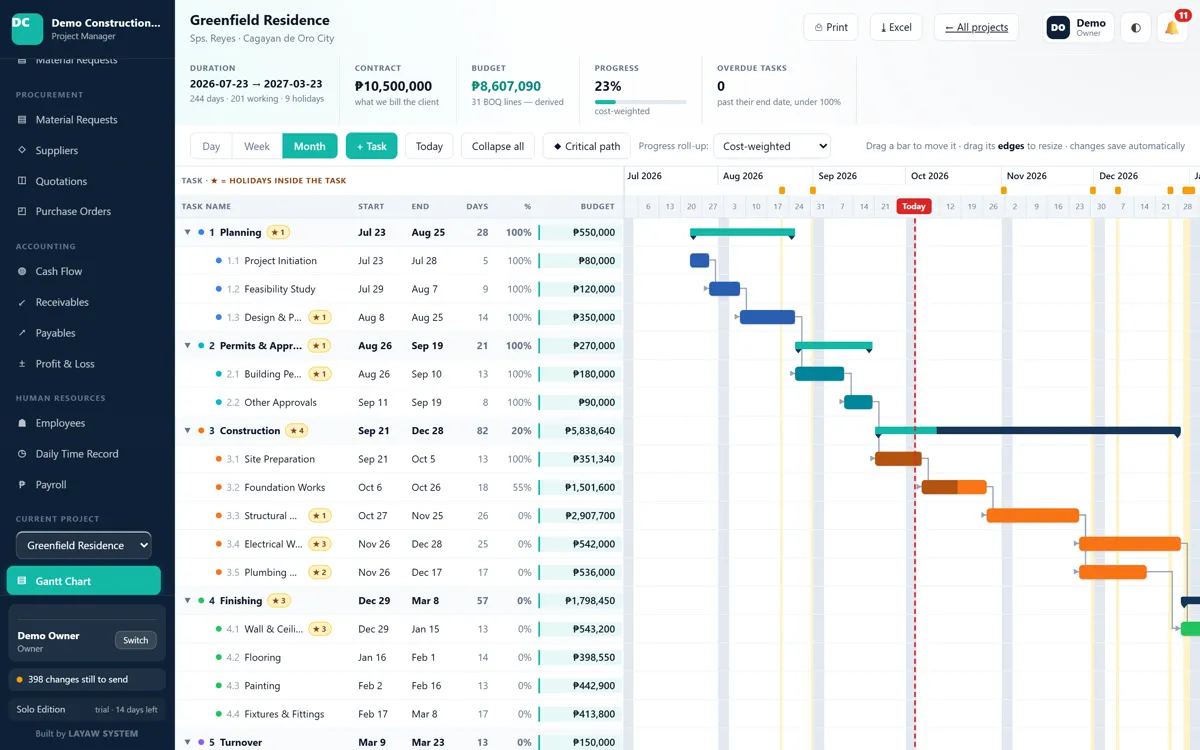Click the Gantt Chart sidebar icon
This screenshot has height=750, width=1200.
(x=22, y=581)
